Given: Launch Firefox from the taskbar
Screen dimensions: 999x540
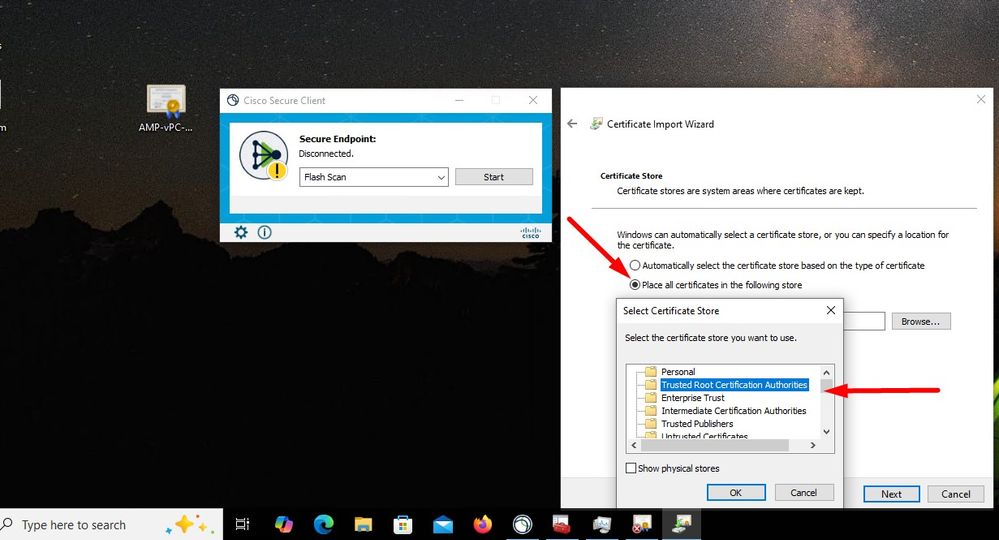Looking at the screenshot, I should pyautogui.click(x=483, y=524).
